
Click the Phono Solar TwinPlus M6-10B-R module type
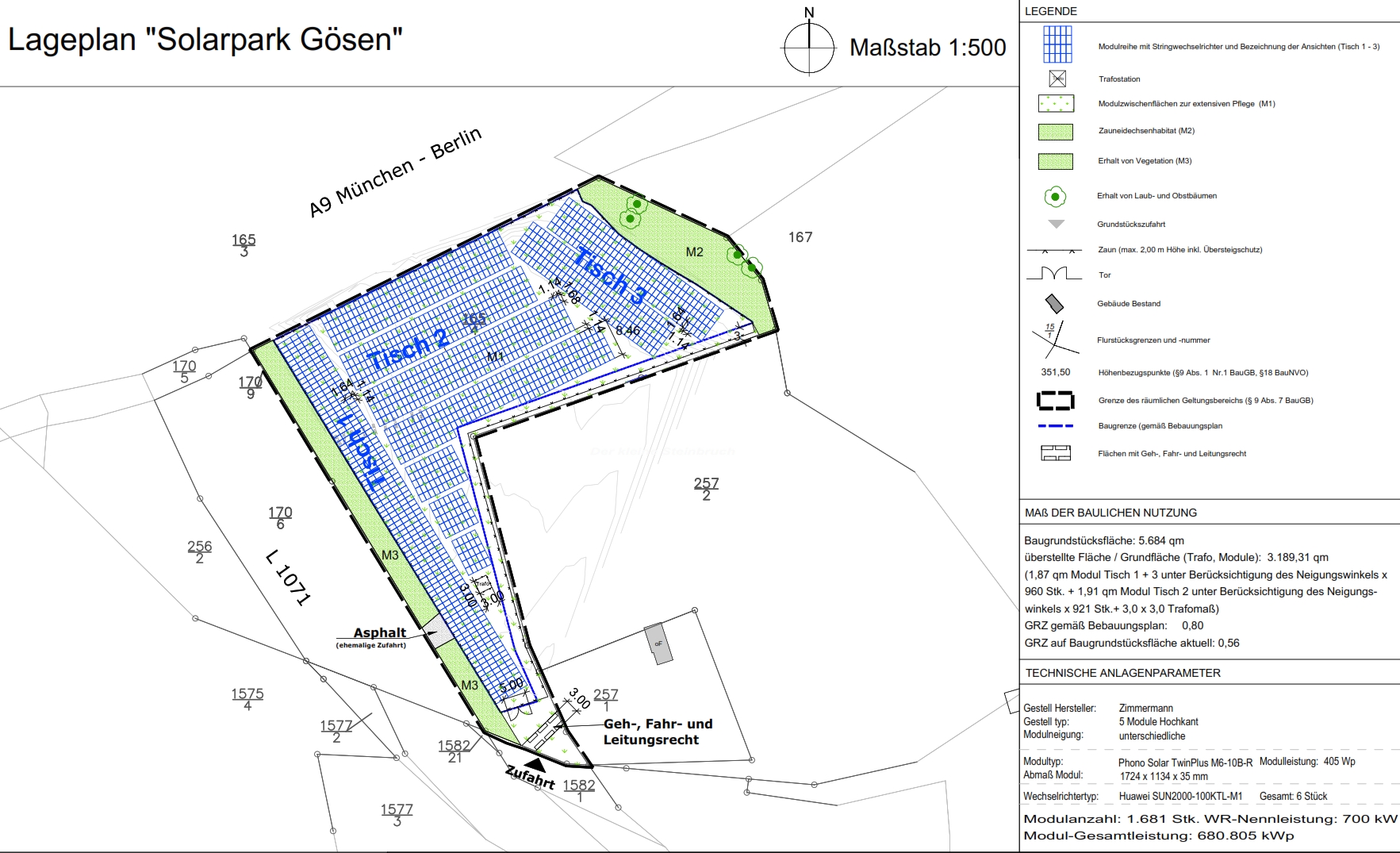pos(1185,763)
